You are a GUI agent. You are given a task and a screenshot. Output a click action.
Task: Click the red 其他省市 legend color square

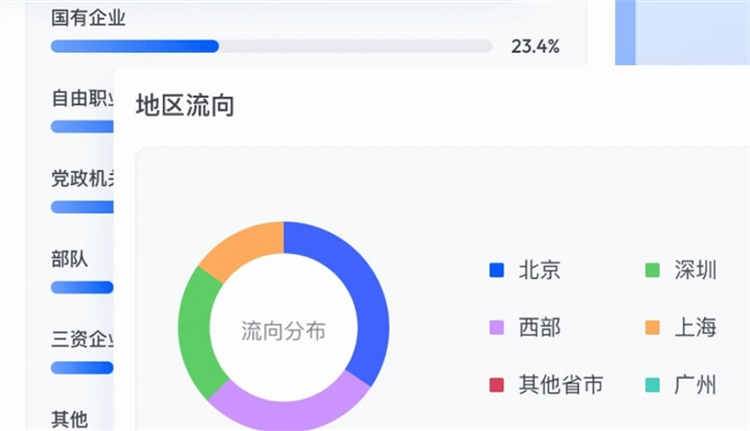[496, 385]
